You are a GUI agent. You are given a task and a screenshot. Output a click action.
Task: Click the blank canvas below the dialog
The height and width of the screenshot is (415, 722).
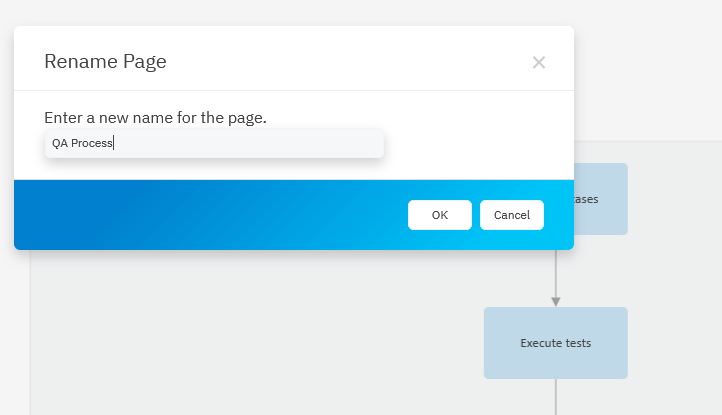(250, 330)
